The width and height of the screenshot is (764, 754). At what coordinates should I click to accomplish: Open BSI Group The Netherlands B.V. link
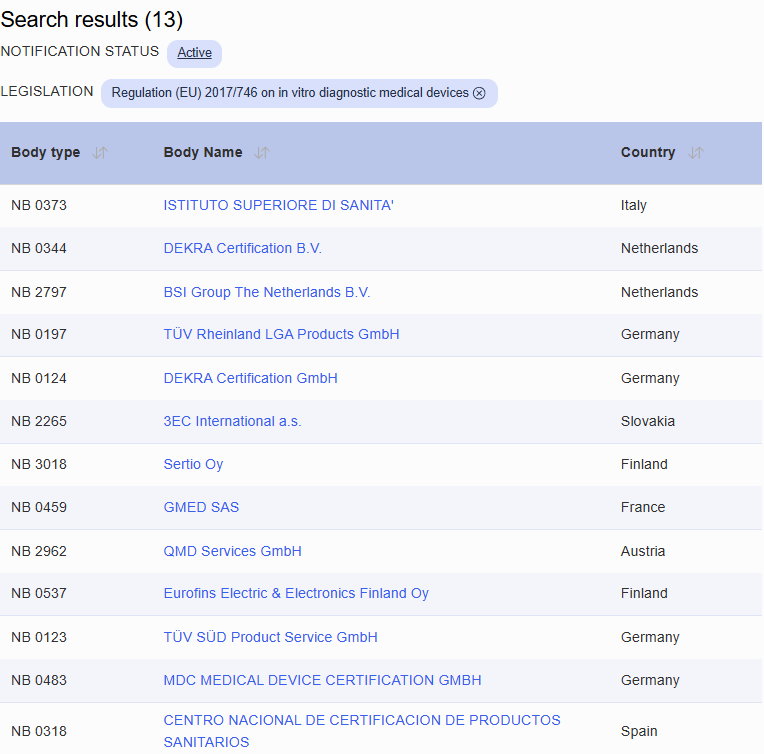coord(267,292)
